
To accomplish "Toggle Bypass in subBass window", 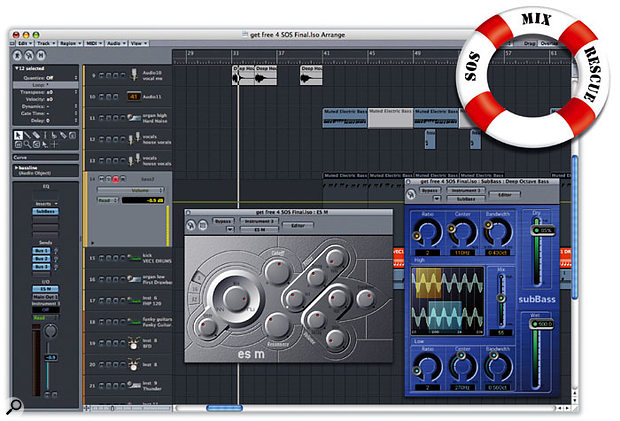I will click(430, 191).
